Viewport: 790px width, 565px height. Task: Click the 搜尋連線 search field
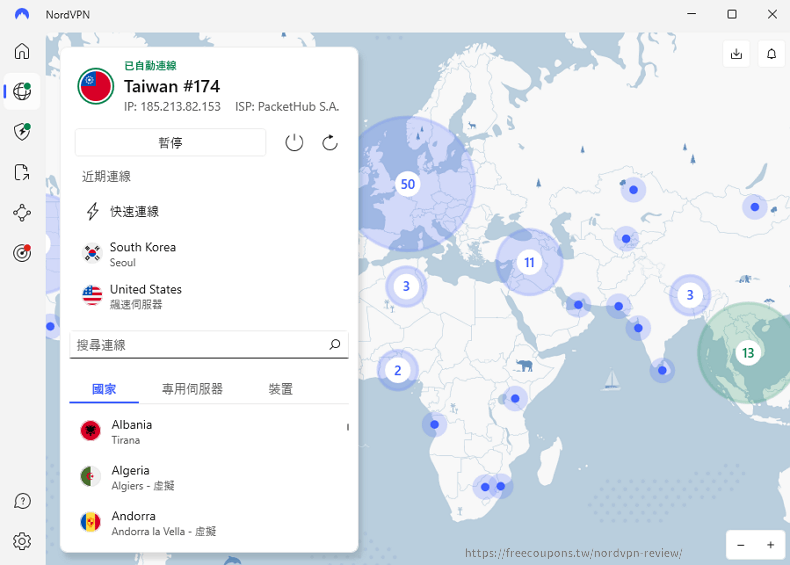click(x=209, y=344)
